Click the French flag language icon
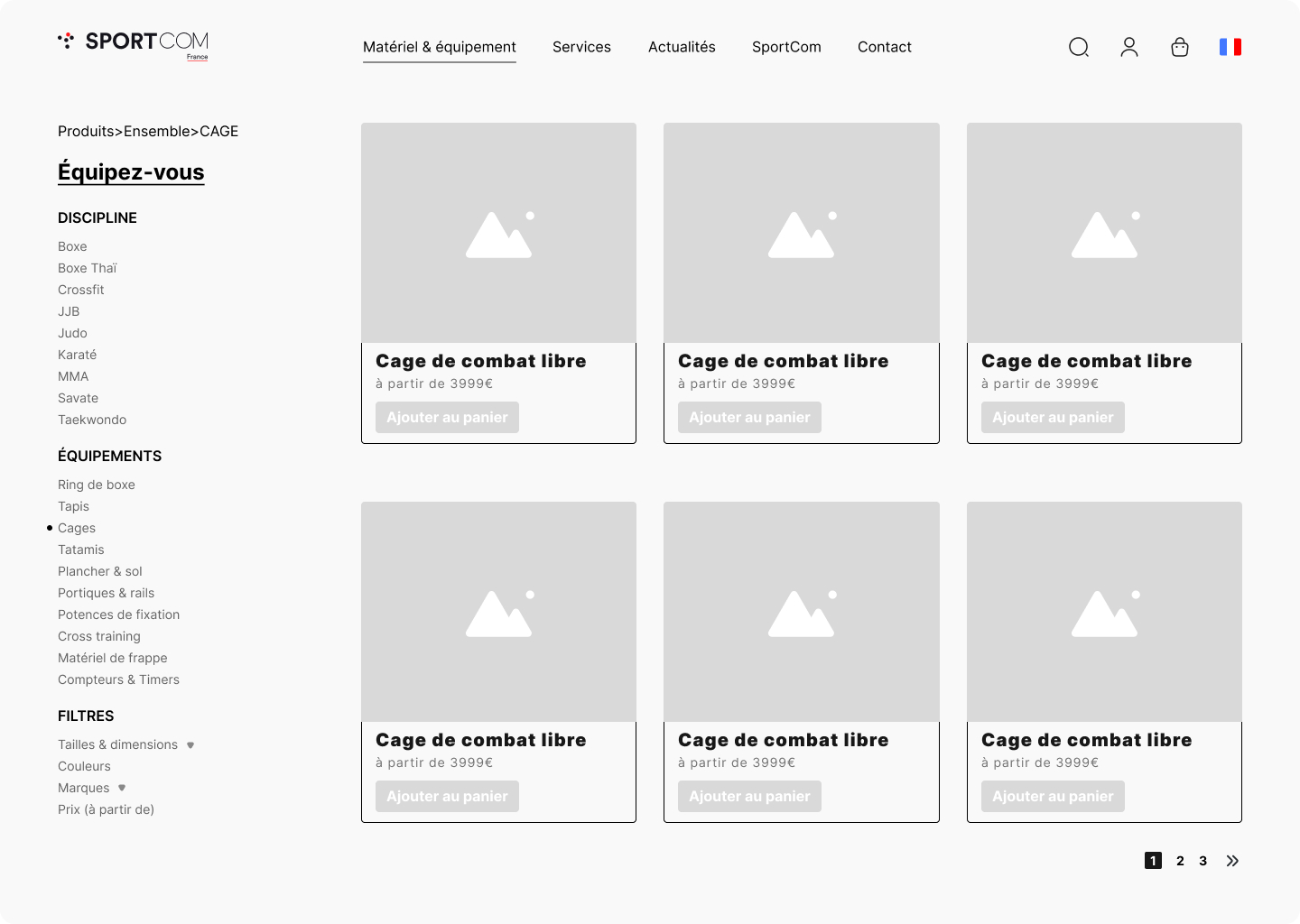 point(1230,47)
